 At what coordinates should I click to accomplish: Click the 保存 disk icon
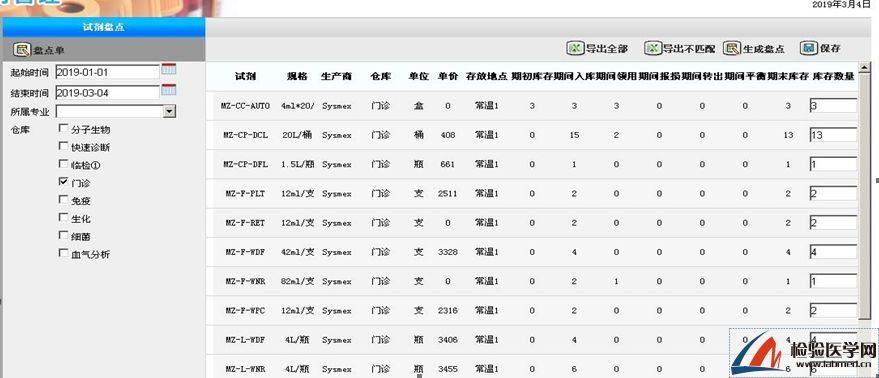[807, 48]
